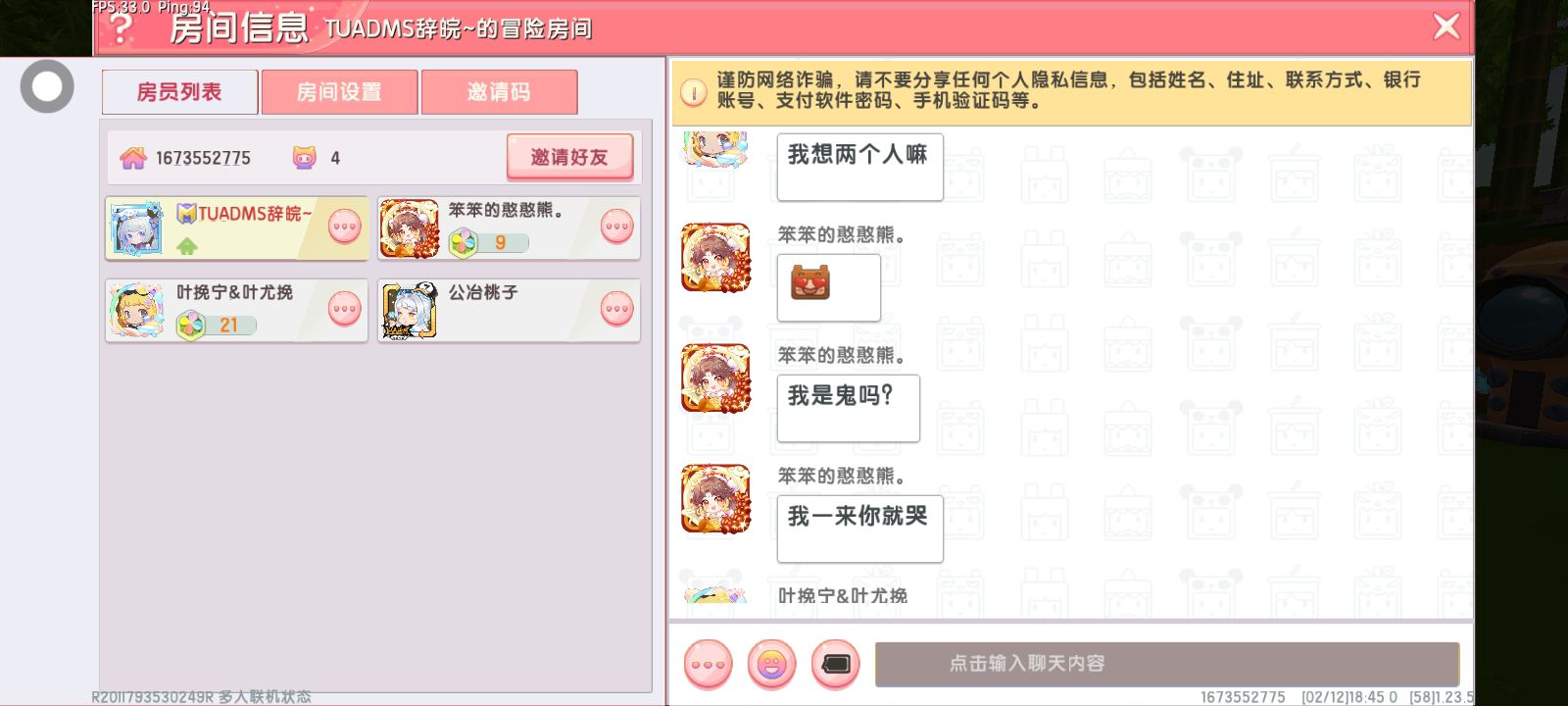Open the 房间设置 tab
Screen dimensions: 1568x706
[339, 92]
